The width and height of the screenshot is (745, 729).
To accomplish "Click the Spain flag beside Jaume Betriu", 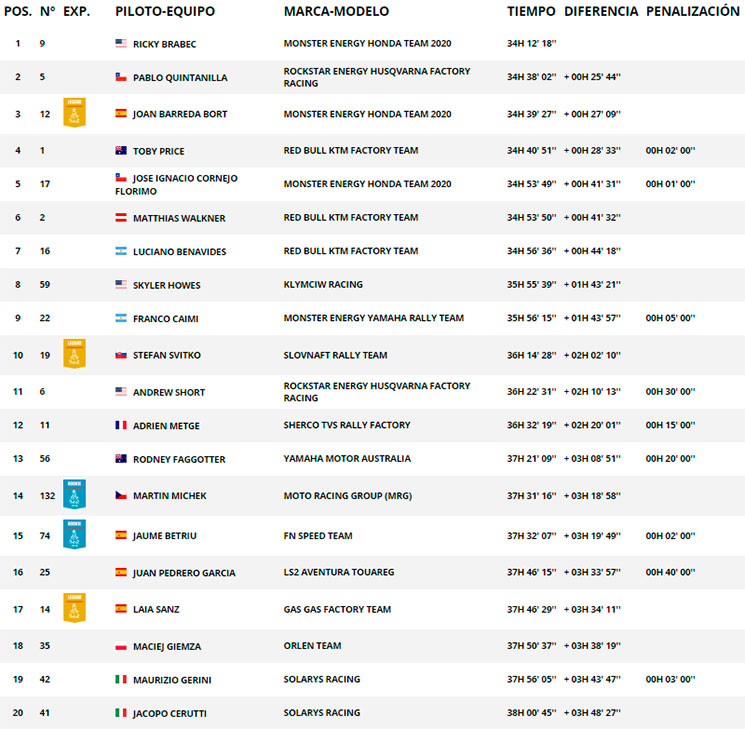I will pyautogui.click(x=121, y=535).
